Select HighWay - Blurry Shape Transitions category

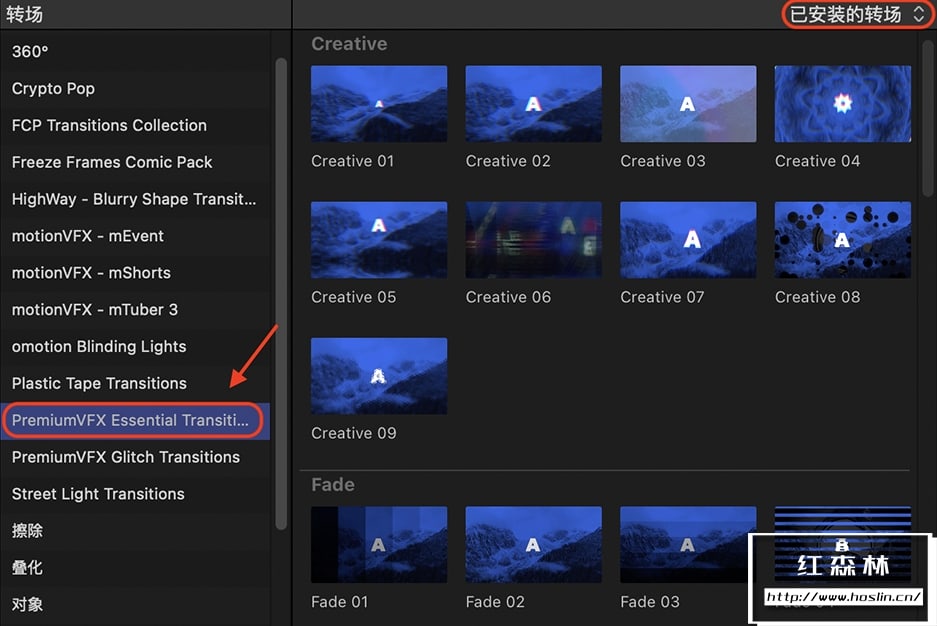click(x=135, y=199)
